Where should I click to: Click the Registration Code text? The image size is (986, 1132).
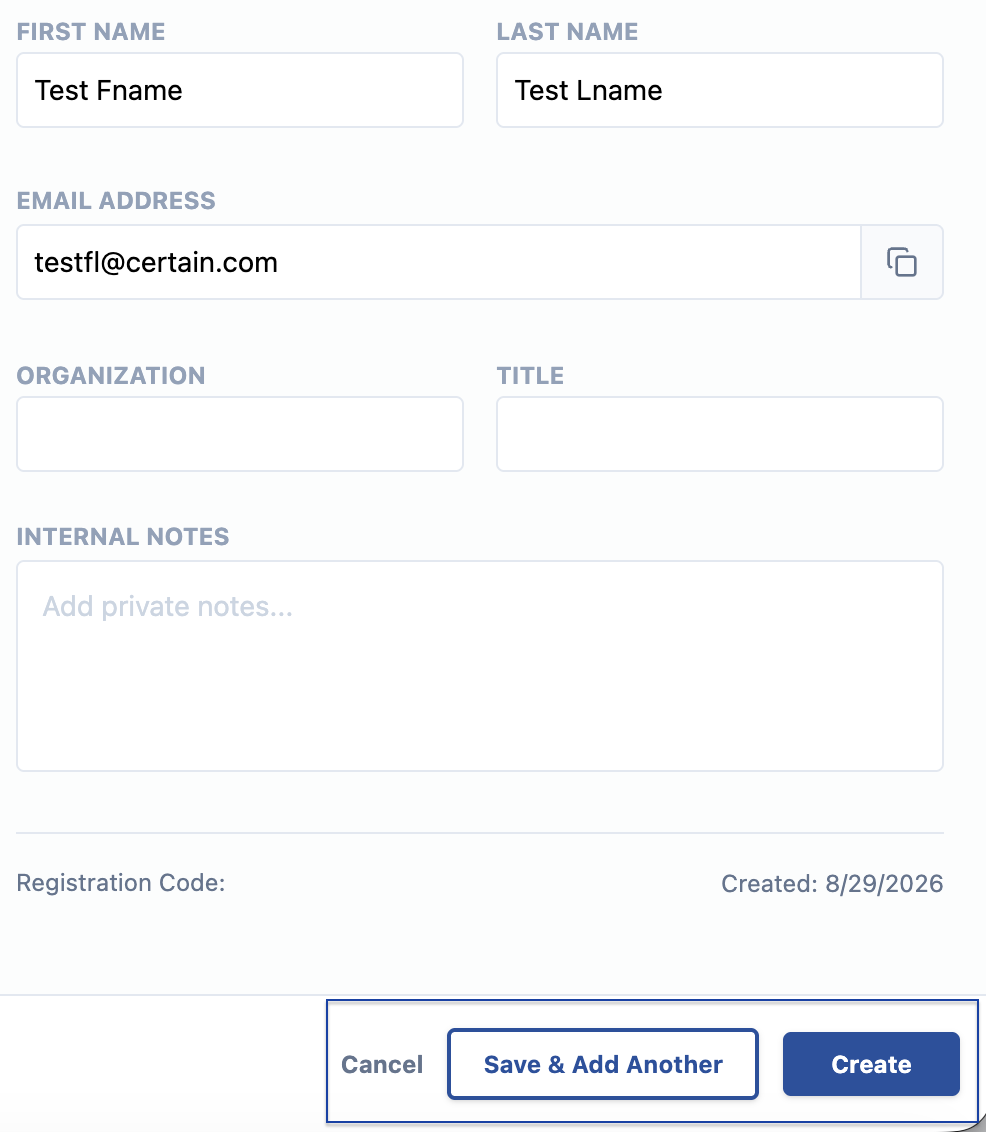[x=121, y=883]
